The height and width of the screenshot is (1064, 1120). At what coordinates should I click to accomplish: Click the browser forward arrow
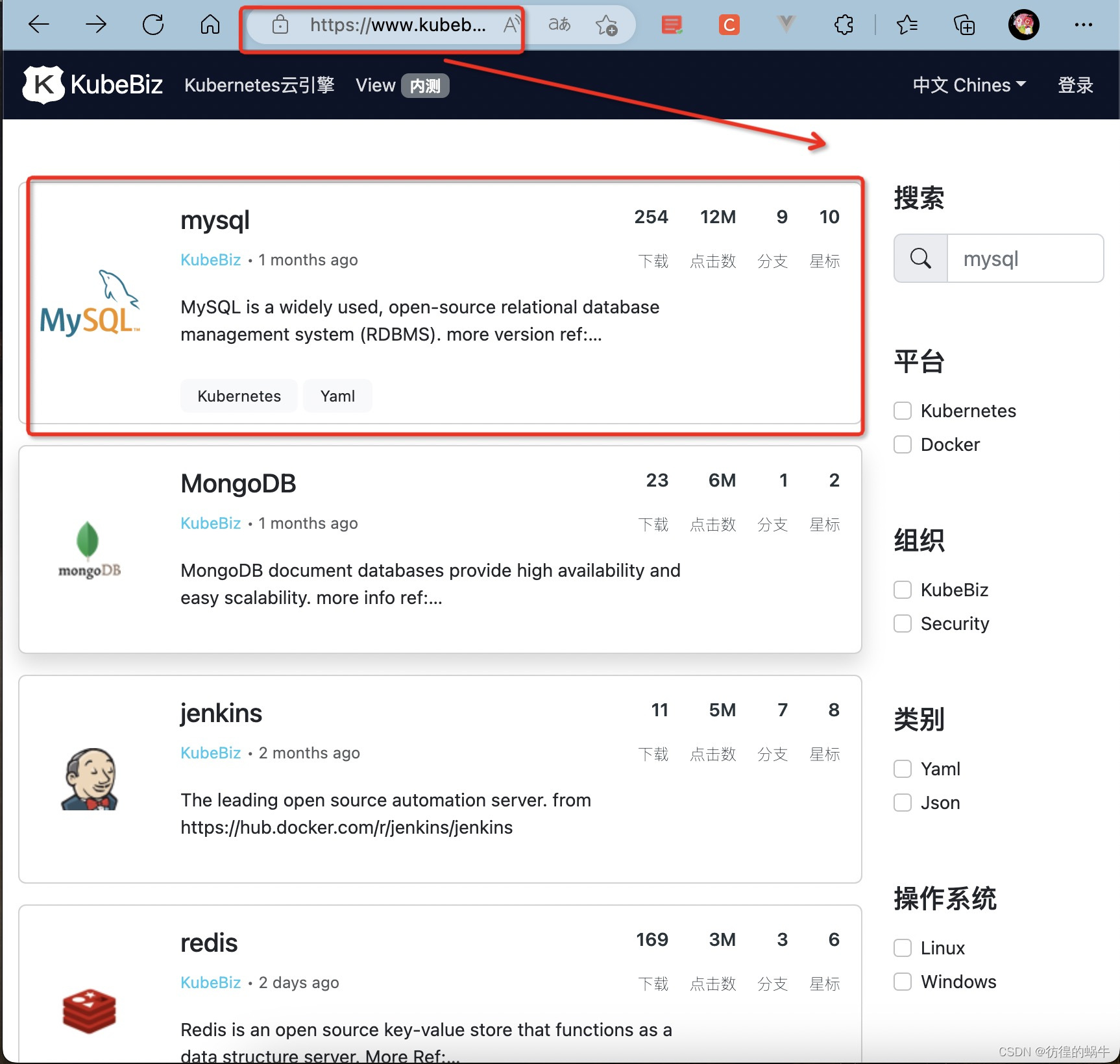click(96, 25)
